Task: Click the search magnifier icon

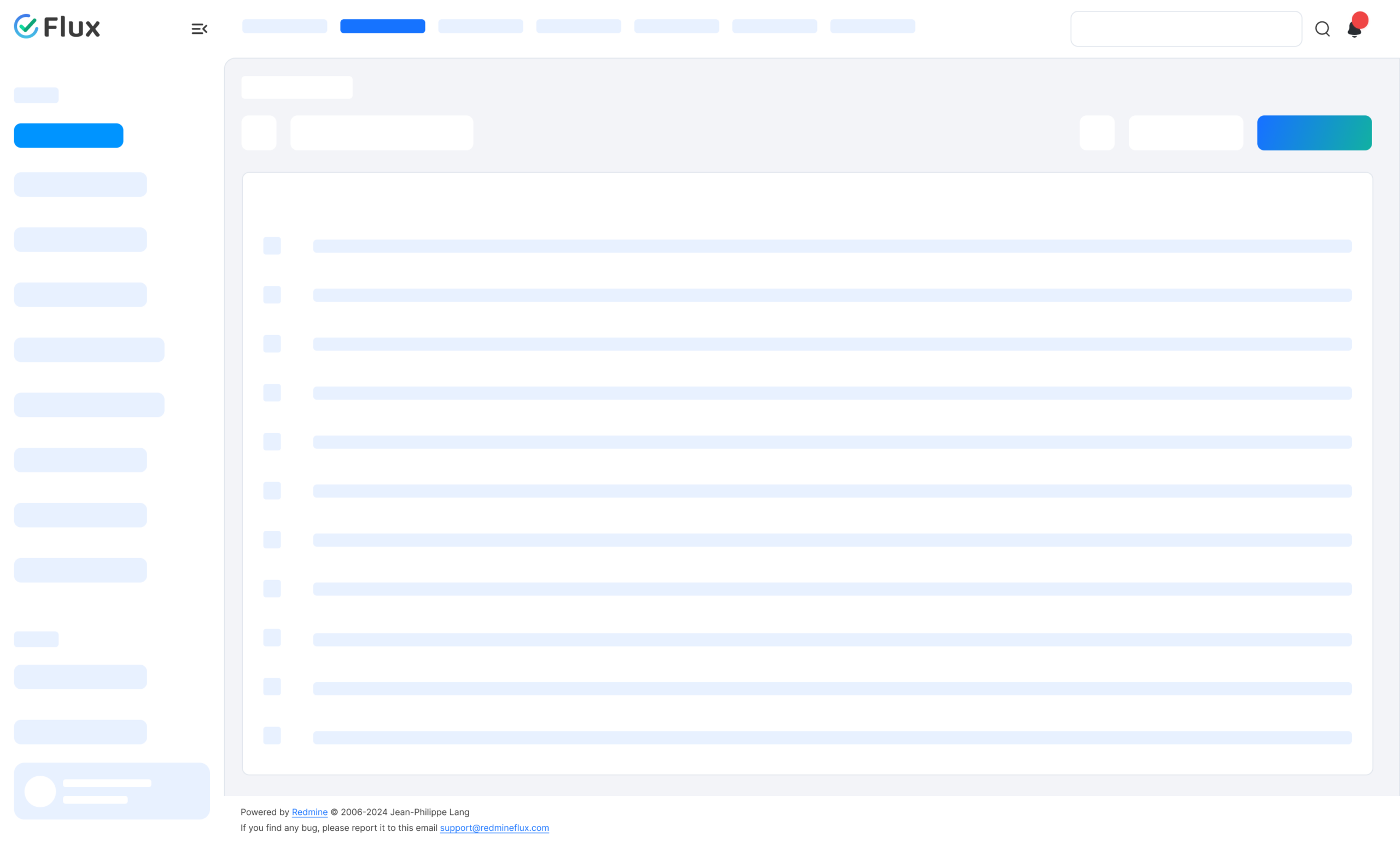Action: point(1322,28)
